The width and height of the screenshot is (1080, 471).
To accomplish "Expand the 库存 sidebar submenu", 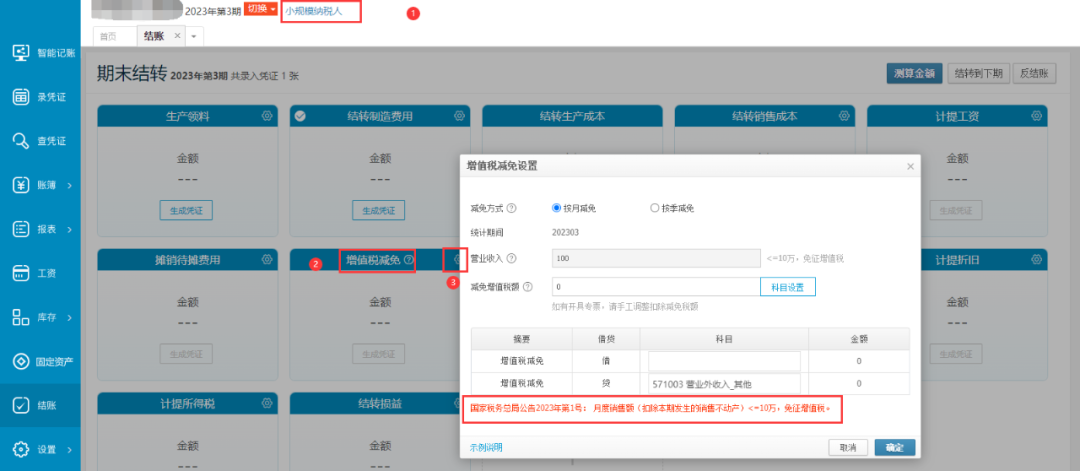I will click(x=70, y=317).
